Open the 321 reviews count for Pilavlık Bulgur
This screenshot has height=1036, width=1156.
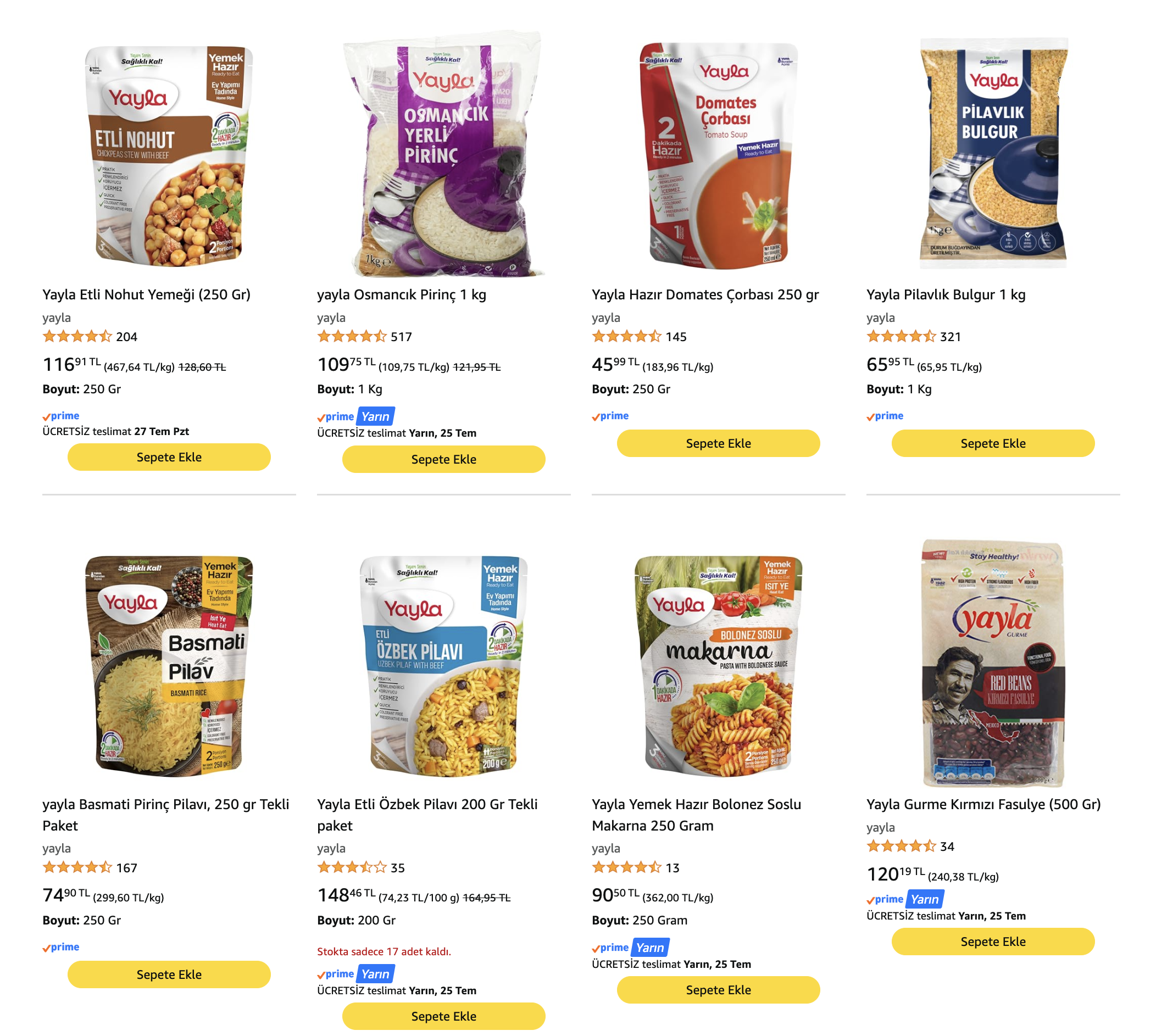[950, 336]
